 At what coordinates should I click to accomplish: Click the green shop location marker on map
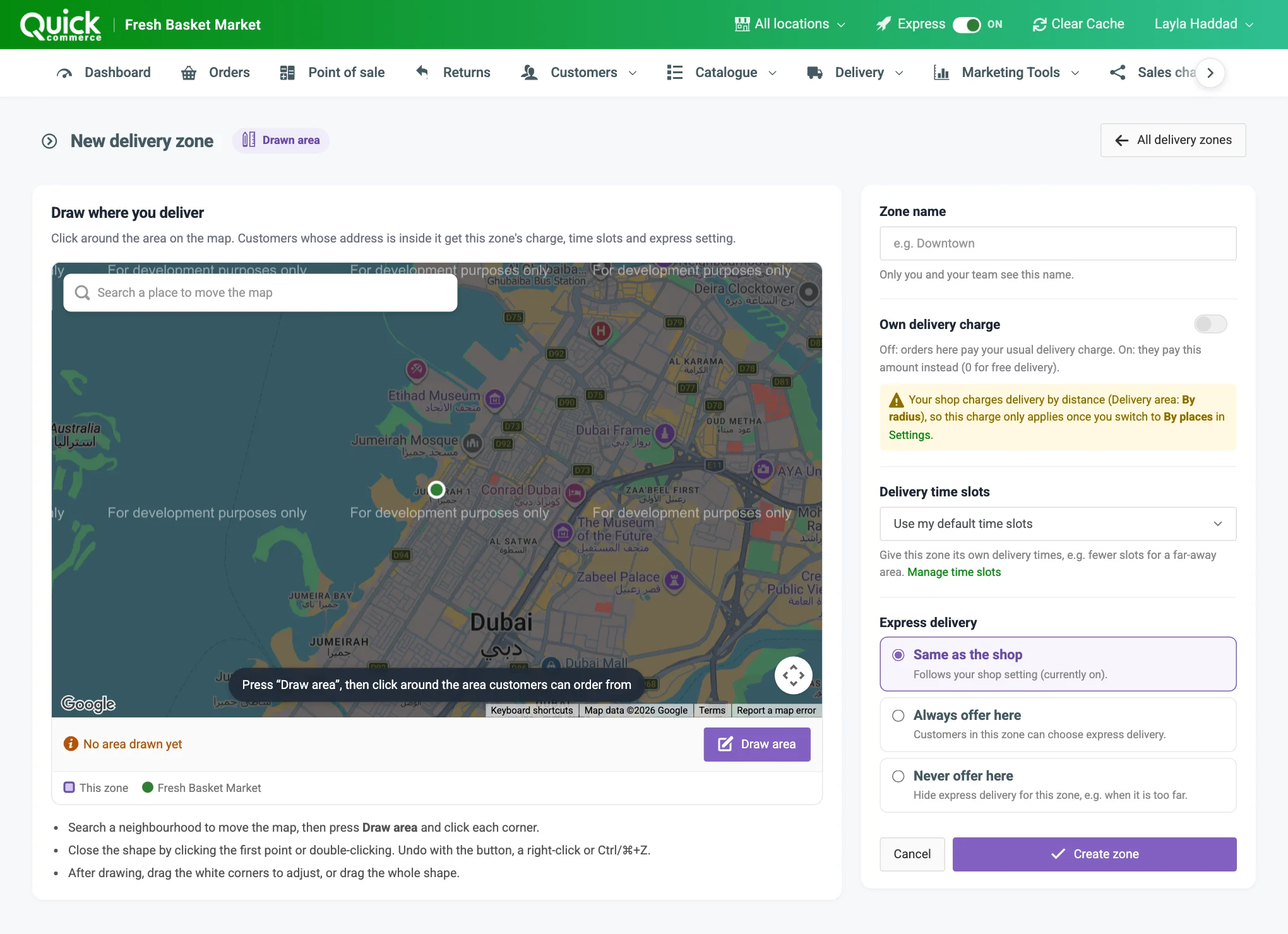pyautogui.click(x=436, y=489)
